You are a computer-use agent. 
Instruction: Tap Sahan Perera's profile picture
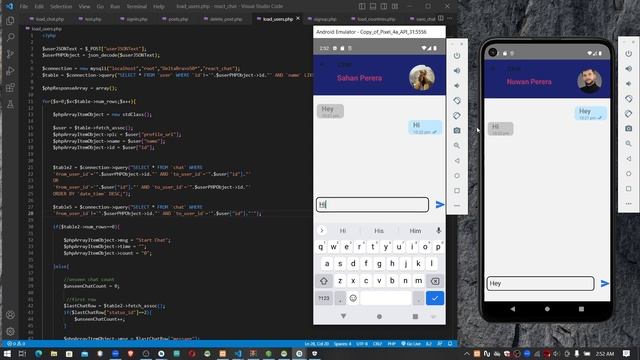coord(422,78)
